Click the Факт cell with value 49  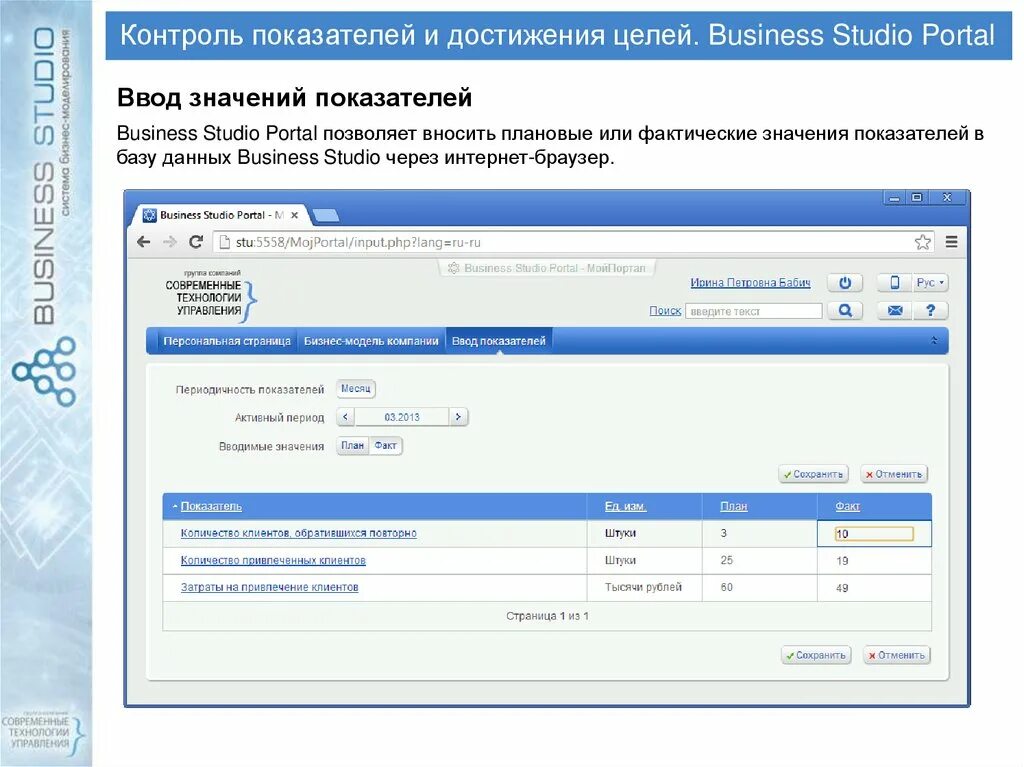click(x=874, y=588)
